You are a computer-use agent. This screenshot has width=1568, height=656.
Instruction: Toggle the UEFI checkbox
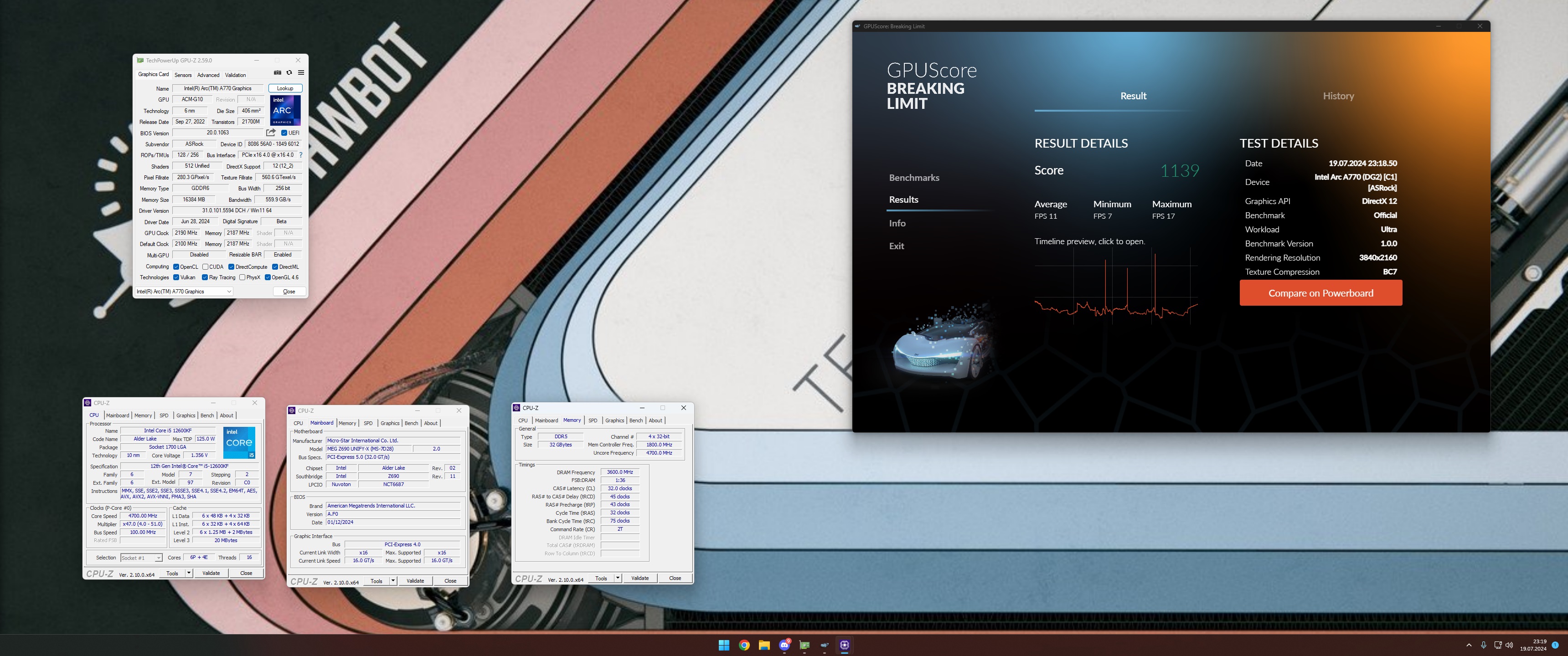click(284, 133)
